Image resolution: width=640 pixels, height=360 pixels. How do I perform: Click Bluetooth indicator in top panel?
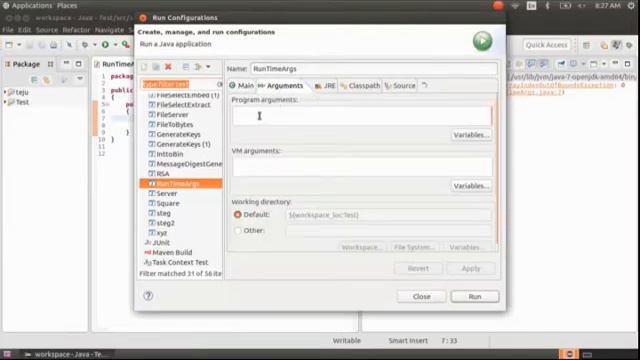point(547,6)
